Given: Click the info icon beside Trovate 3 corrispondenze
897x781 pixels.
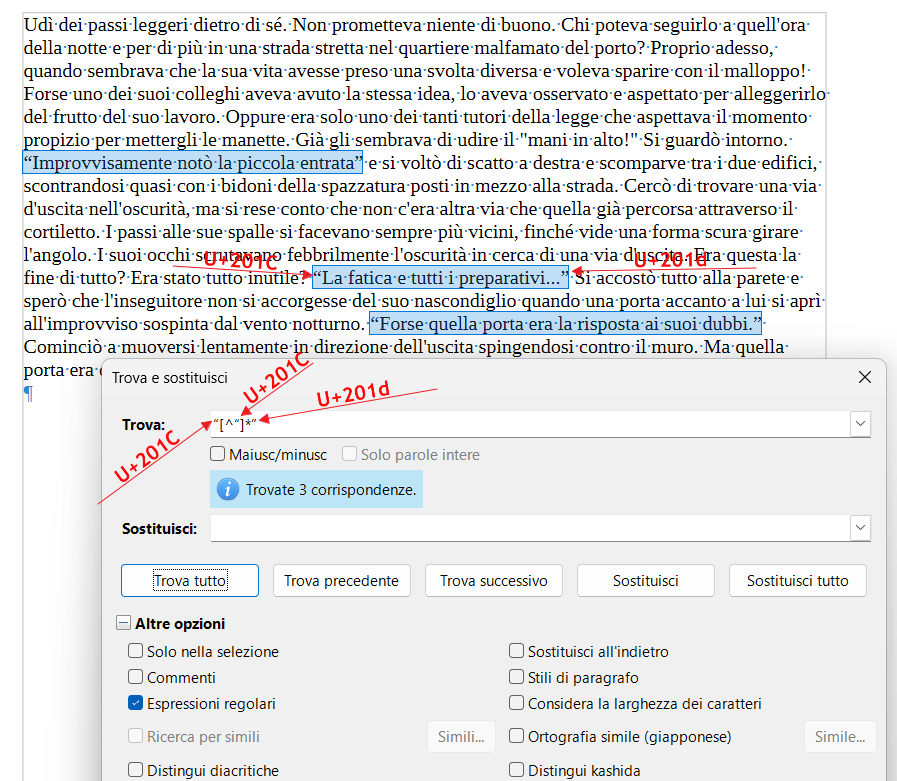Looking at the screenshot, I should [228, 489].
